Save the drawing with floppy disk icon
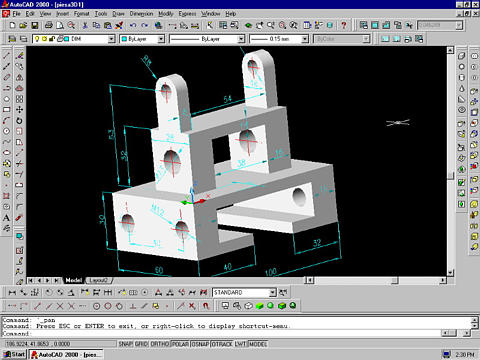Screen dimensions: 480x360 34,25
